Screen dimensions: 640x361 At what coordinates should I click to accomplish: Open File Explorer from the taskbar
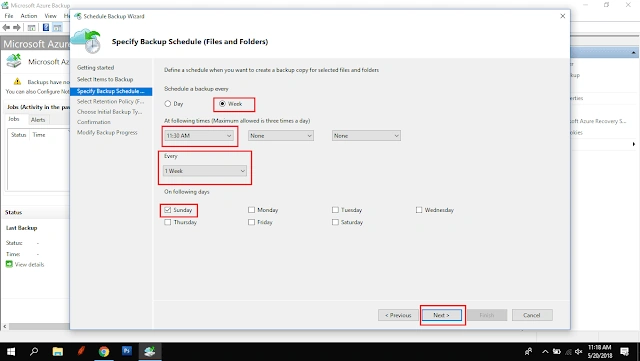[58, 351]
